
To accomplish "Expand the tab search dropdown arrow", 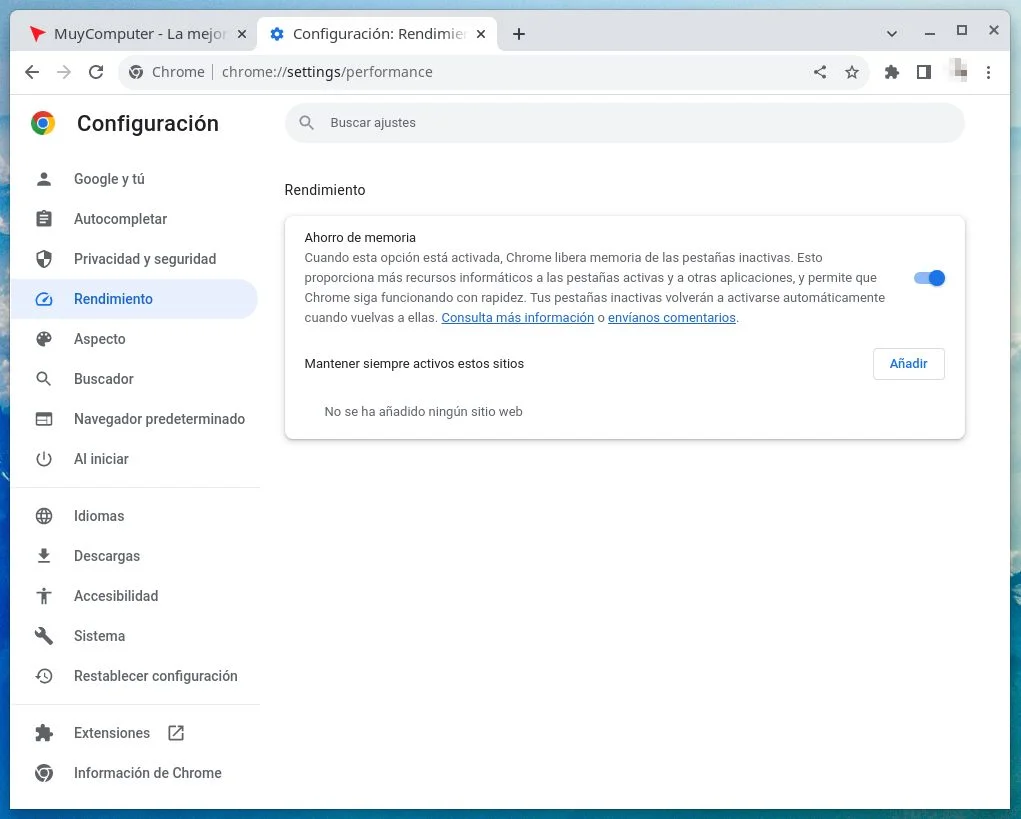I will 892,34.
